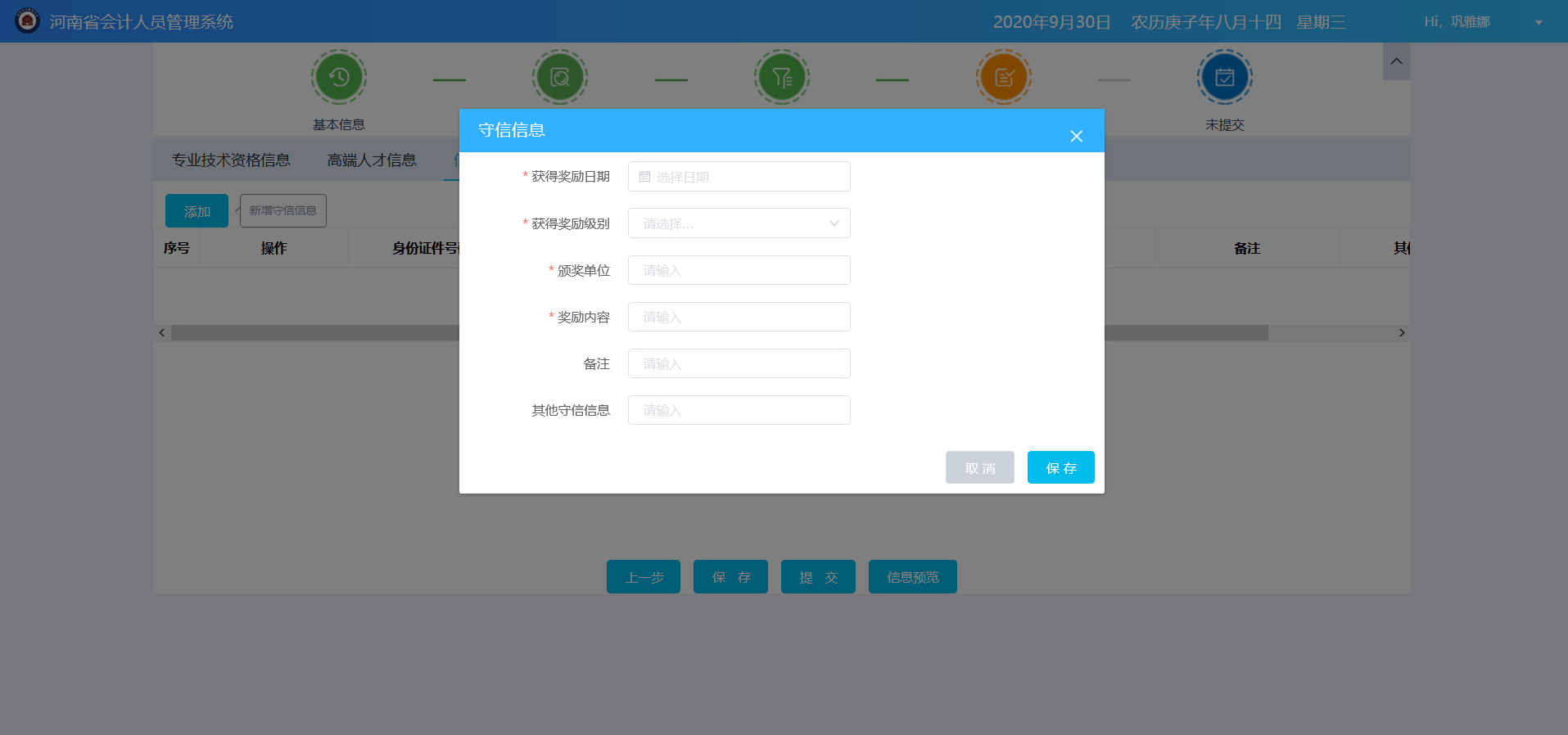
Task: Open the 获得奖励日期 date picker
Action: [739, 177]
